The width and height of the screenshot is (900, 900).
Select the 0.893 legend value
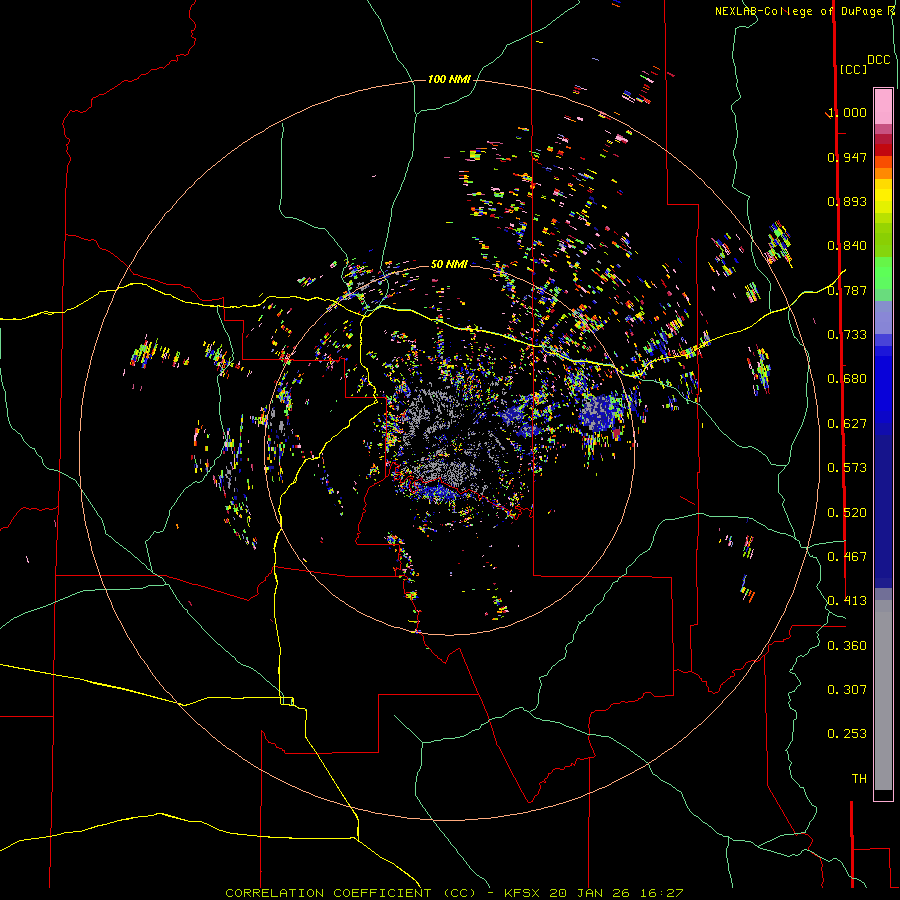[x=847, y=201]
